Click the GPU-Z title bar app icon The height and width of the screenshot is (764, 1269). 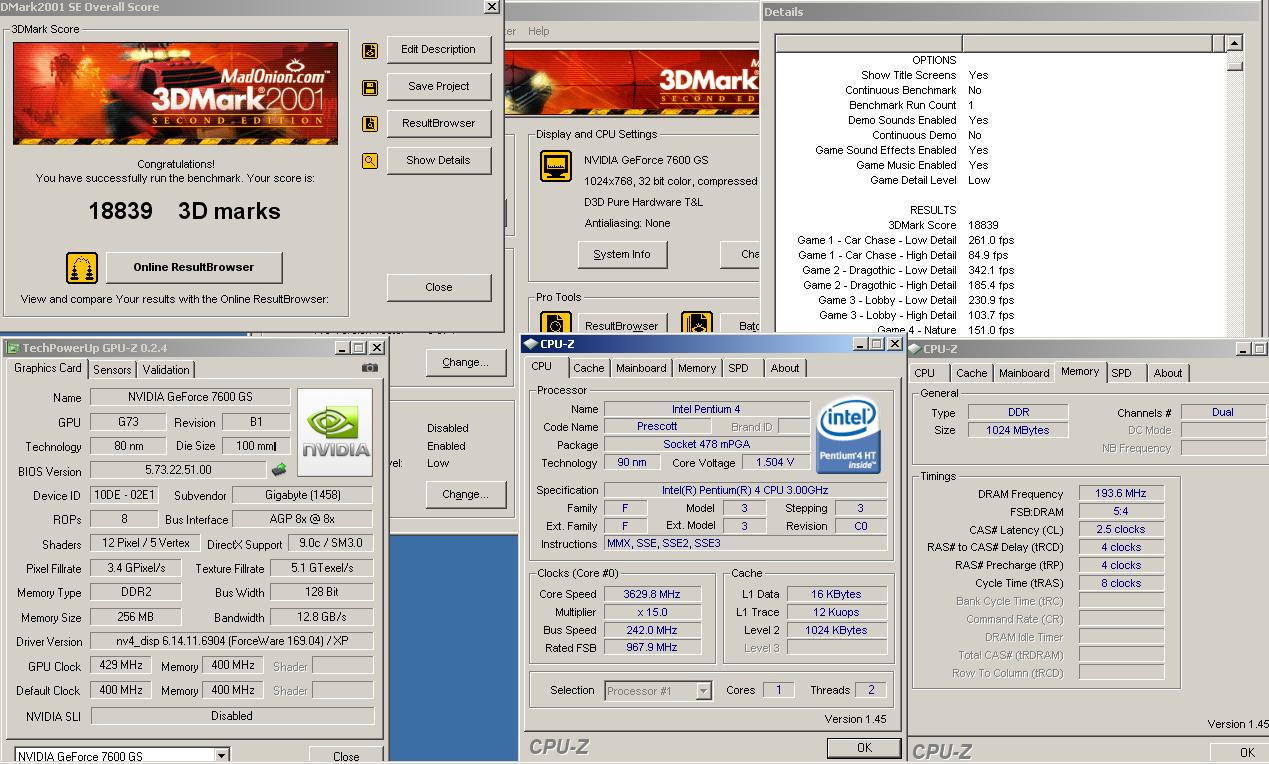(x=12, y=348)
